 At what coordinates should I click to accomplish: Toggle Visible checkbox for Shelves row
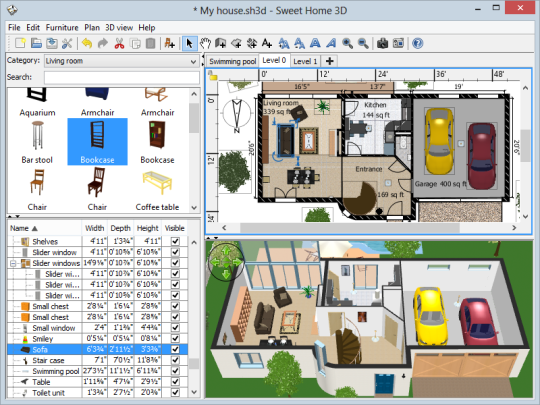tap(175, 241)
